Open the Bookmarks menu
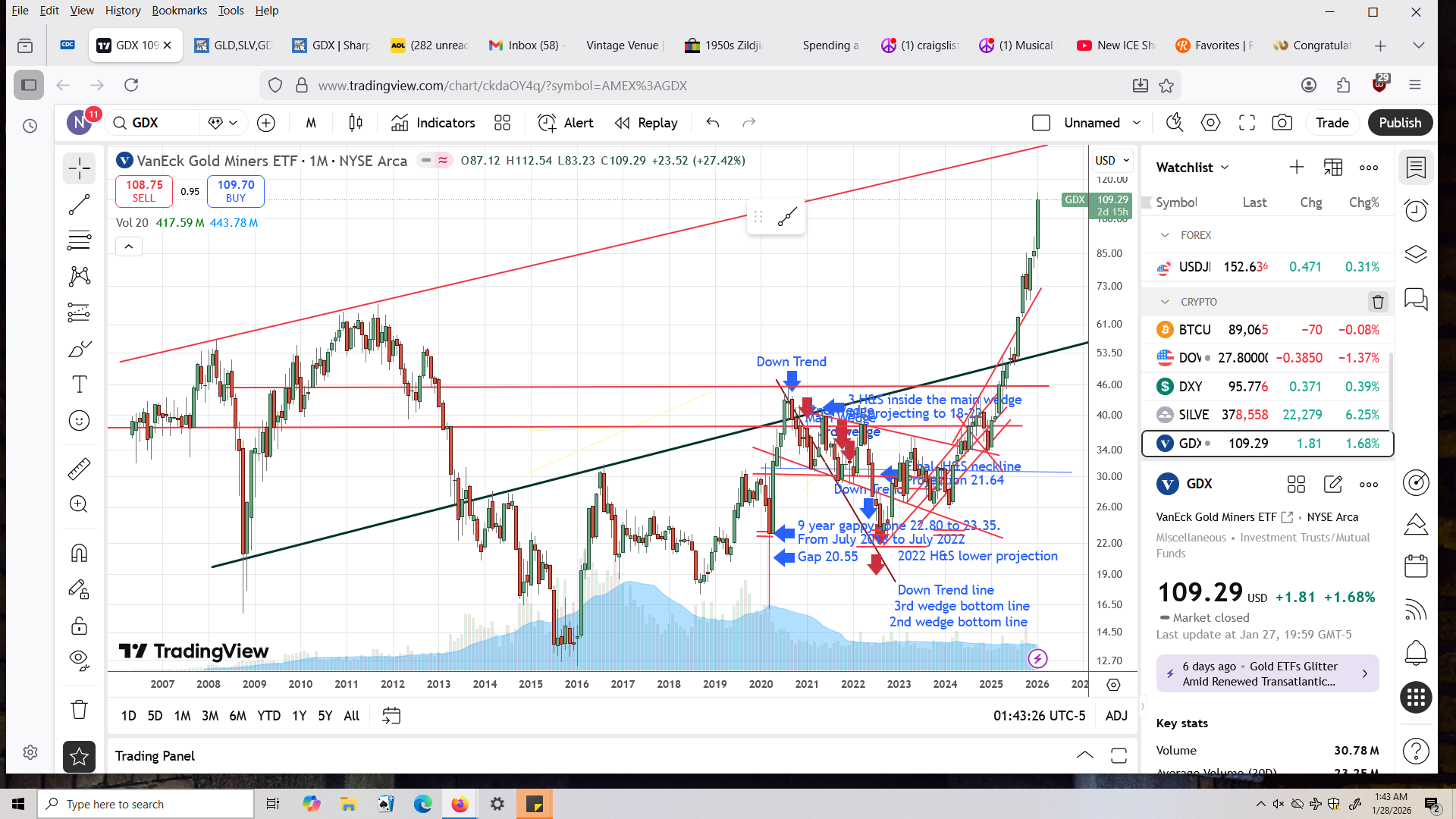The width and height of the screenshot is (1456, 819). 179,11
